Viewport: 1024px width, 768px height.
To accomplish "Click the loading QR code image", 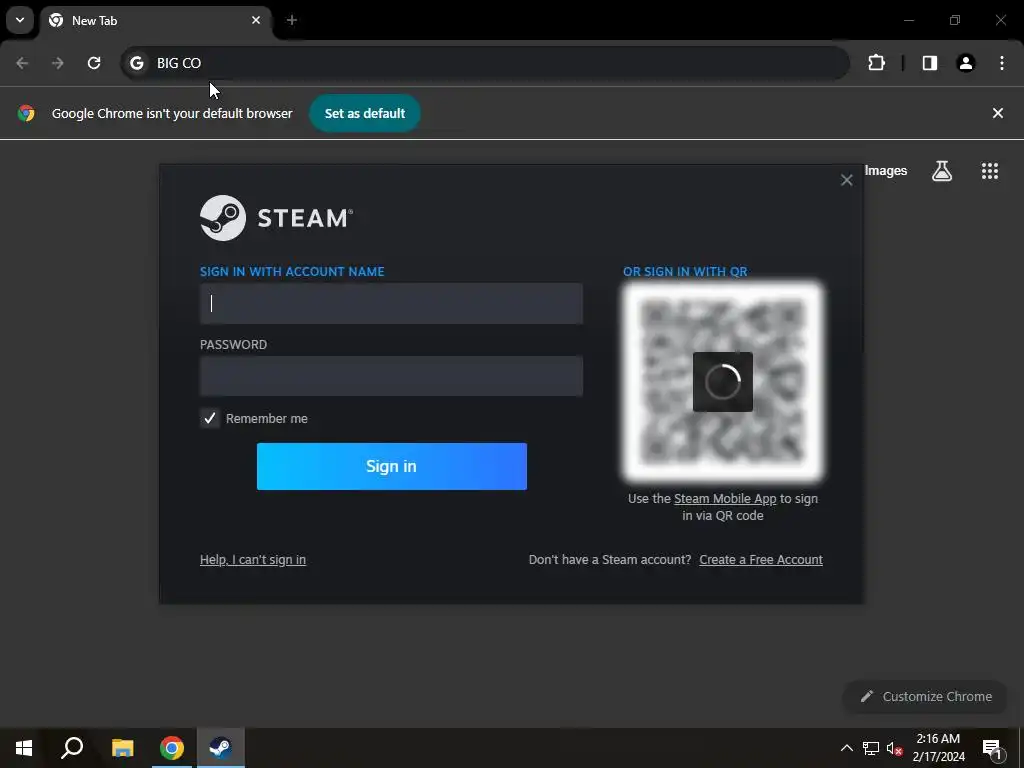I will pos(723,382).
